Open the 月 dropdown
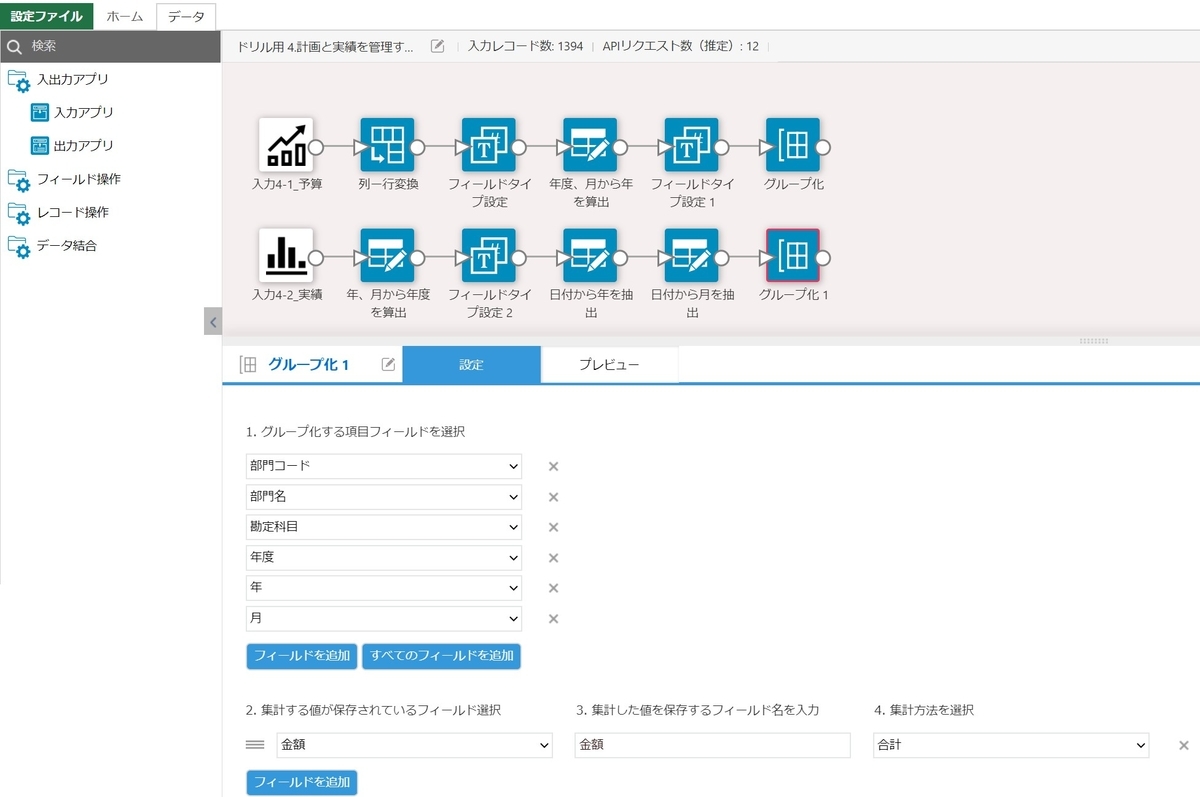Image resolution: width=1200 pixels, height=797 pixels. pyautogui.click(x=384, y=619)
